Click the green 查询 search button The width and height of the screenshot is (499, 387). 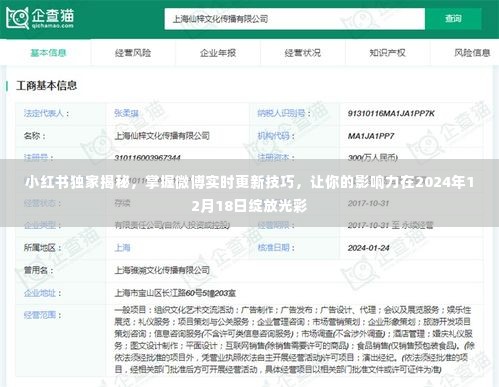pyautogui.click(x=453, y=19)
